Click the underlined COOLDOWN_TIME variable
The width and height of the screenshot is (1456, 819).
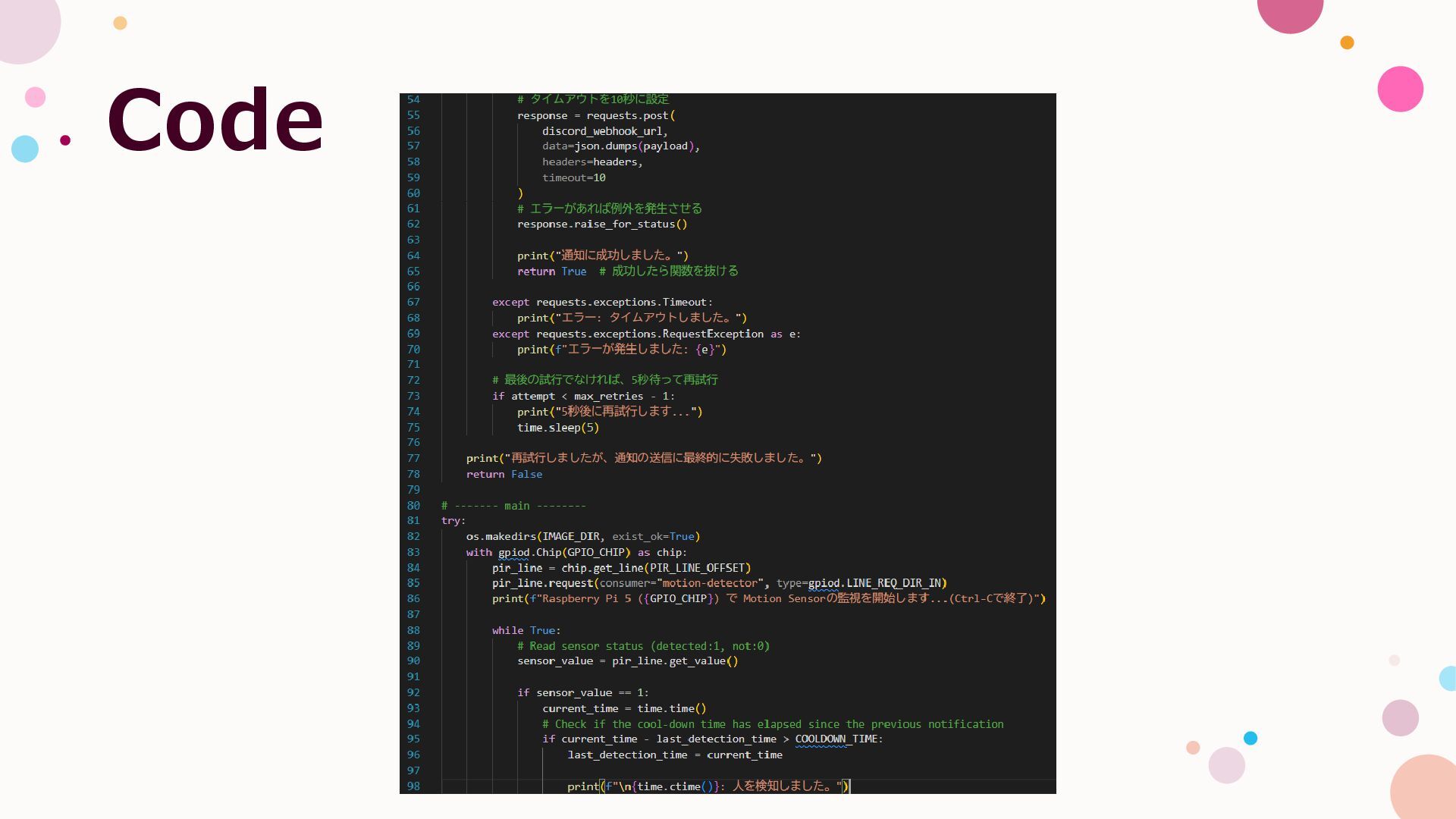point(836,739)
